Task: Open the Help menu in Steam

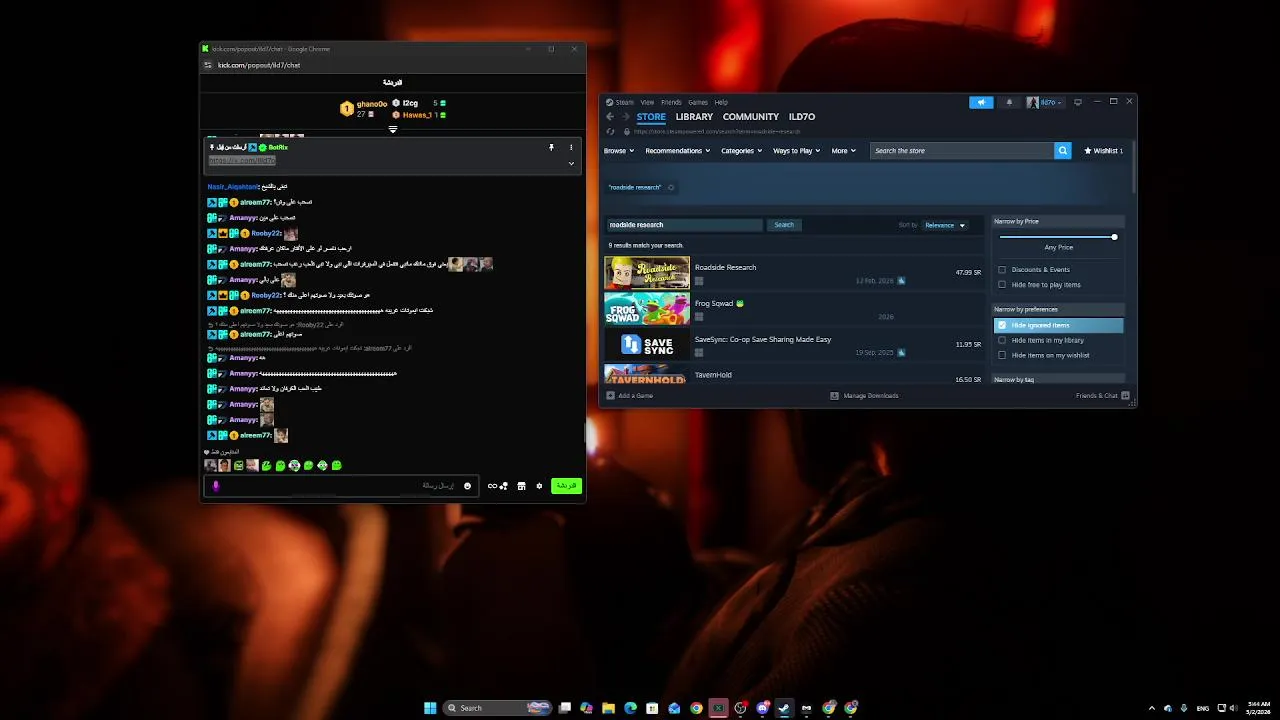Action: [721, 102]
